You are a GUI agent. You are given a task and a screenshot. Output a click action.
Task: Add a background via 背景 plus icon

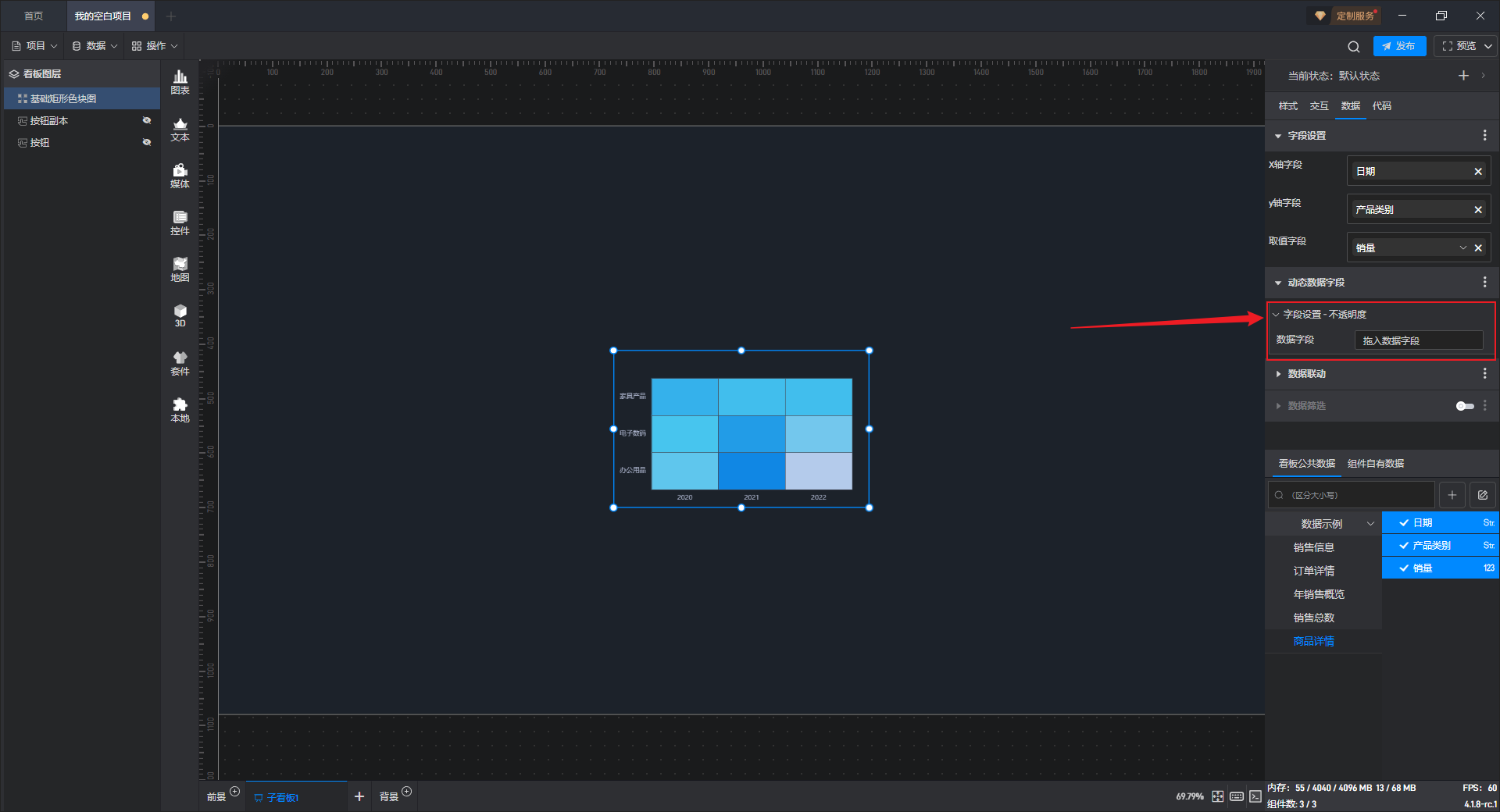coord(406,792)
